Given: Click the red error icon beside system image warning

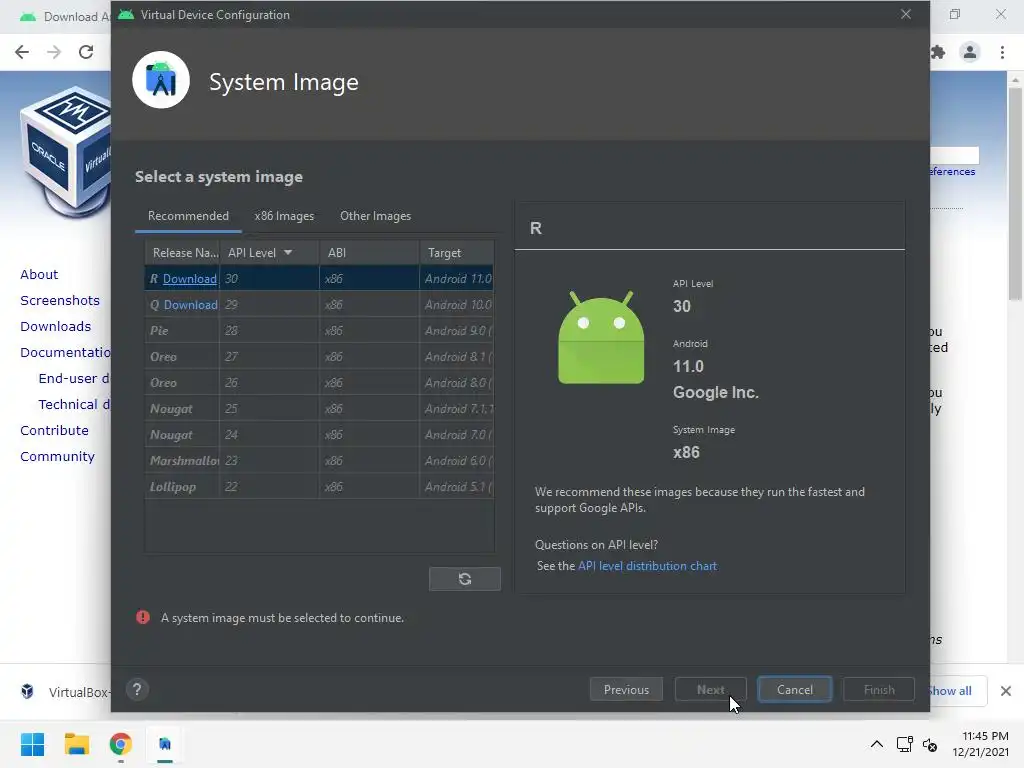Looking at the screenshot, I should [x=143, y=617].
